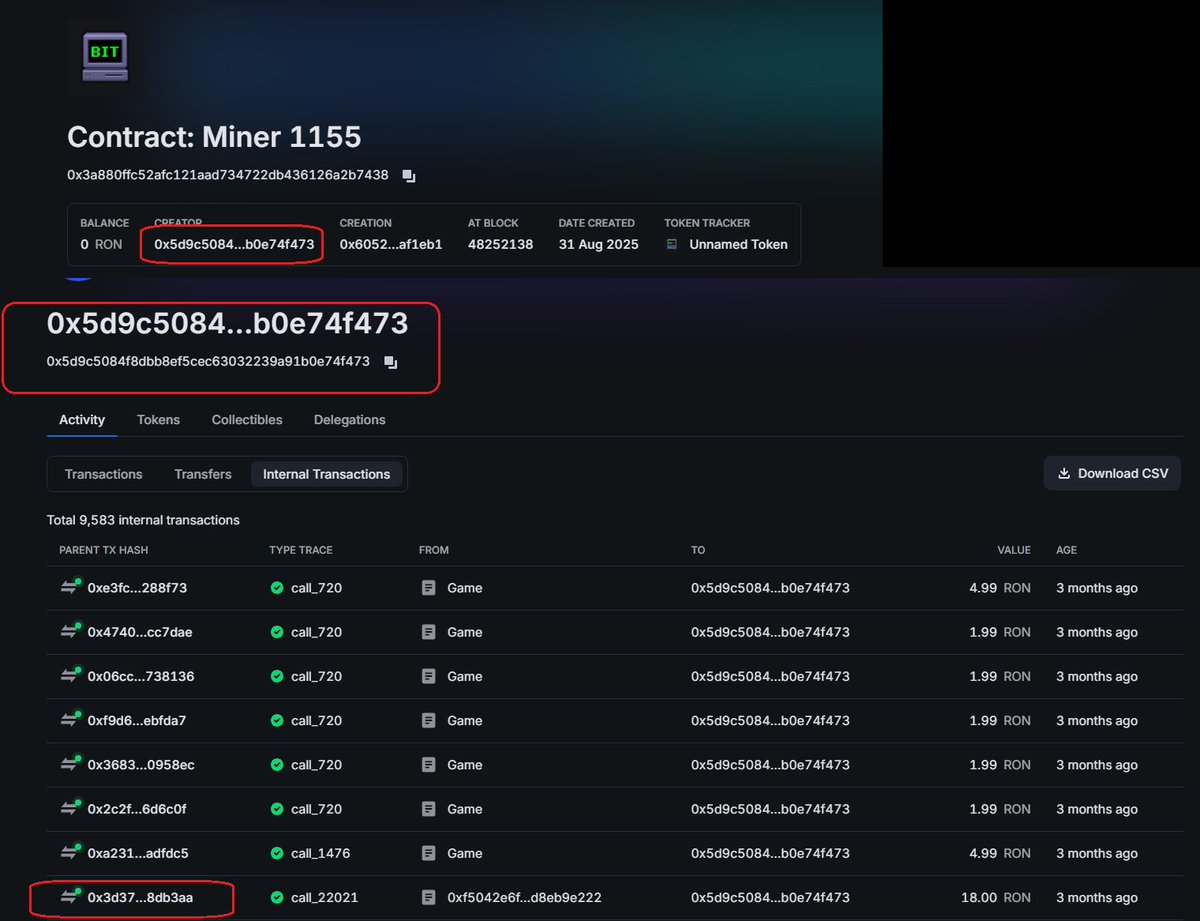This screenshot has height=921, width=1200.
Task: Click the VALUE column header
Action: [x=1013, y=550]
